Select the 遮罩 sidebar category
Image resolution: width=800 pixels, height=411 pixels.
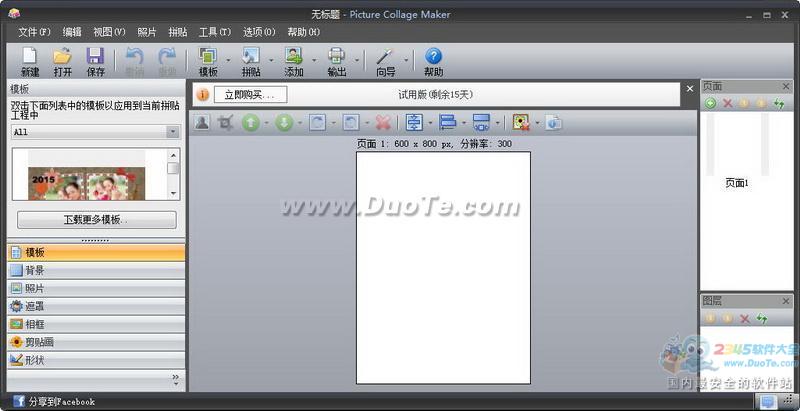(x=96, y=306)
